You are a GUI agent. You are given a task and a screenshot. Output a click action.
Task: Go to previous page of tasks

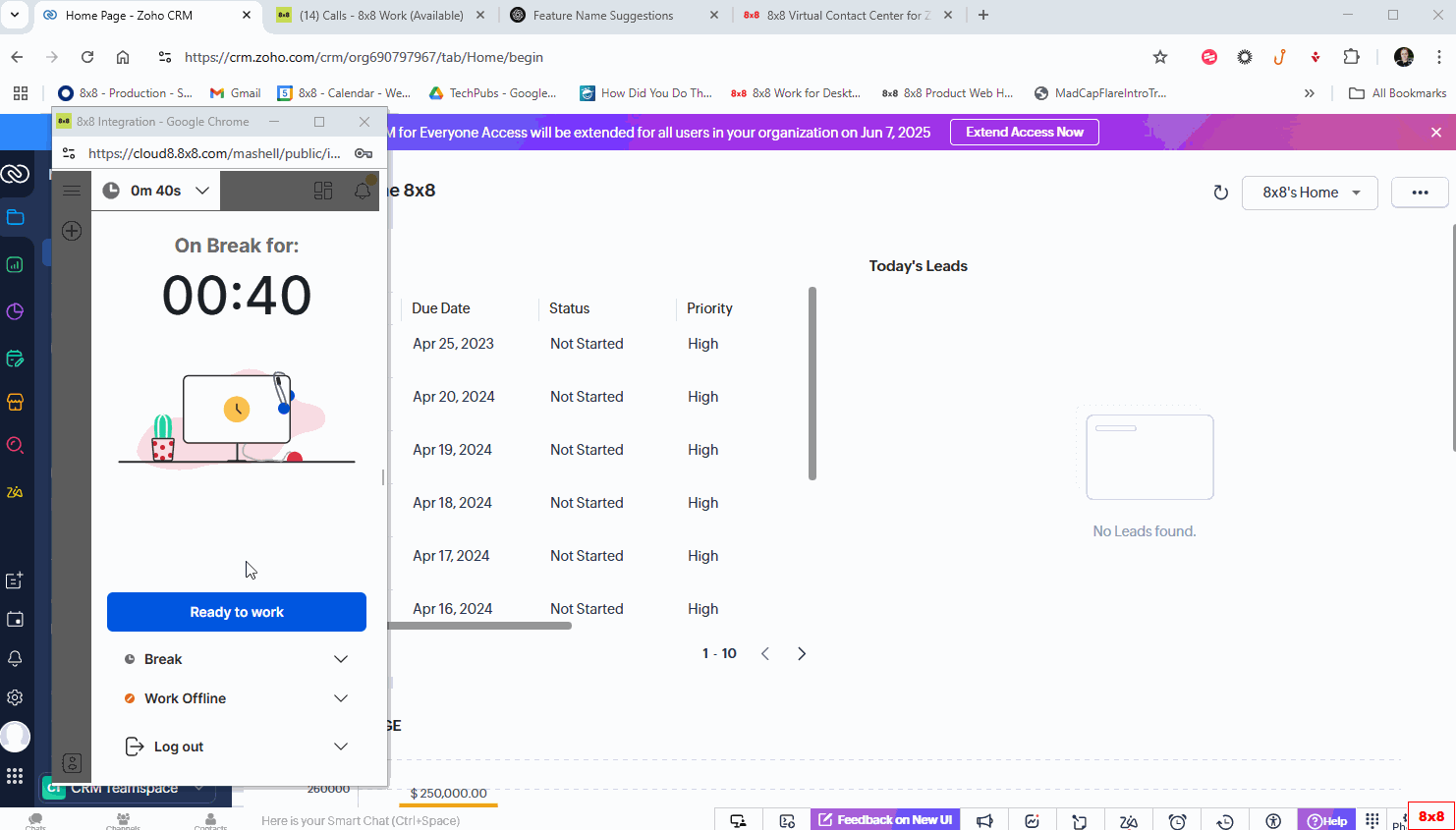(765, 653)
